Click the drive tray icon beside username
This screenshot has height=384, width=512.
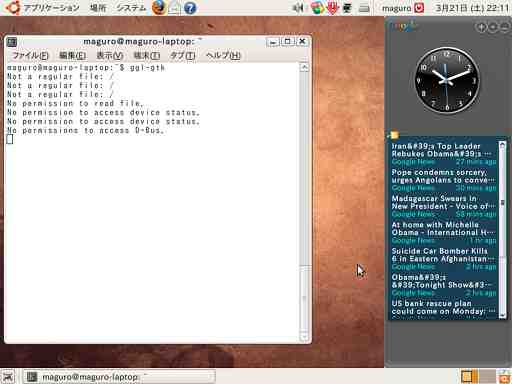pyautogui.click(x=364, y=8)
